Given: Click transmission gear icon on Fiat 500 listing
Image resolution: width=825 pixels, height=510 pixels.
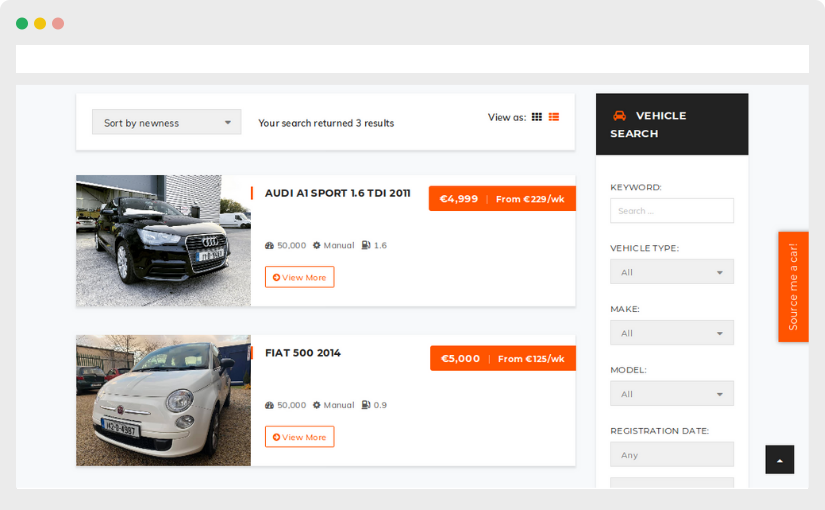Looking at the screenshot, I should tap(316, 405).
